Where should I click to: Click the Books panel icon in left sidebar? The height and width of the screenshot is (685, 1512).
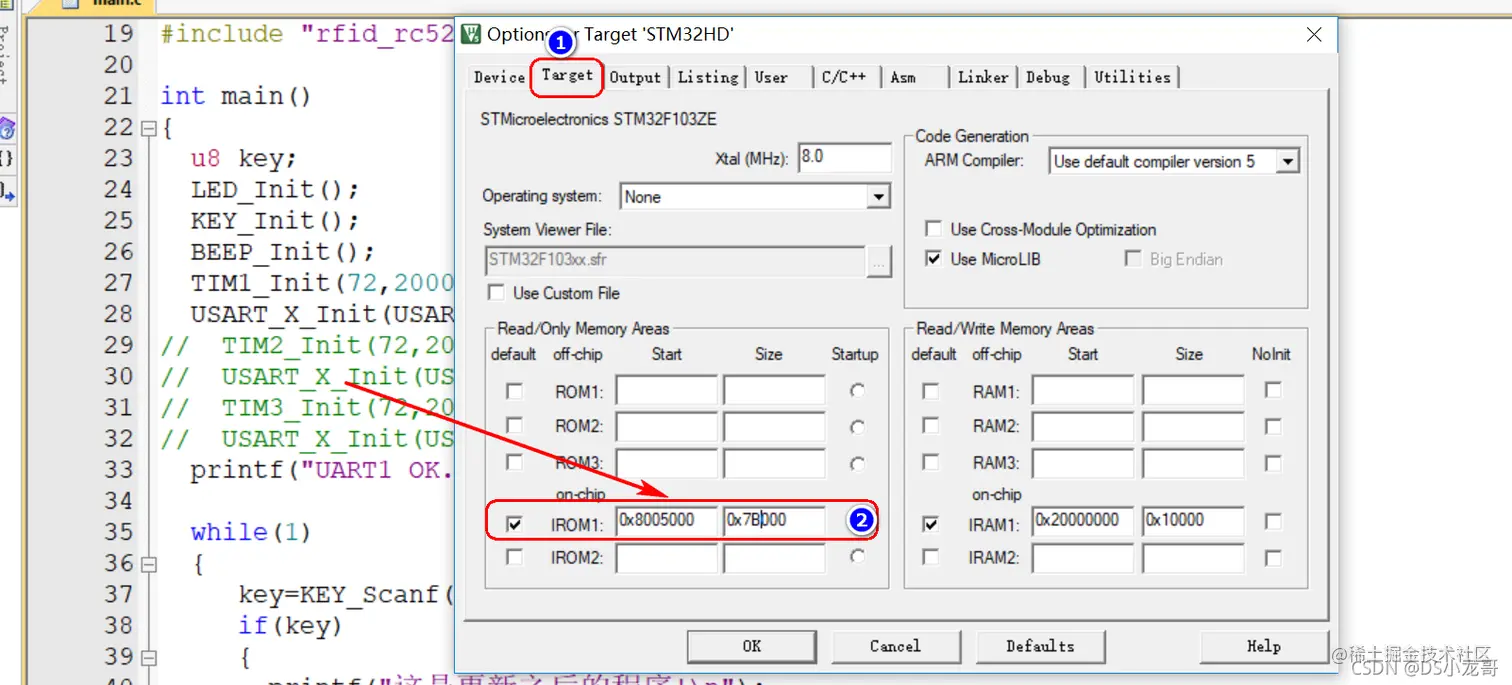click(x=7, y=129)
